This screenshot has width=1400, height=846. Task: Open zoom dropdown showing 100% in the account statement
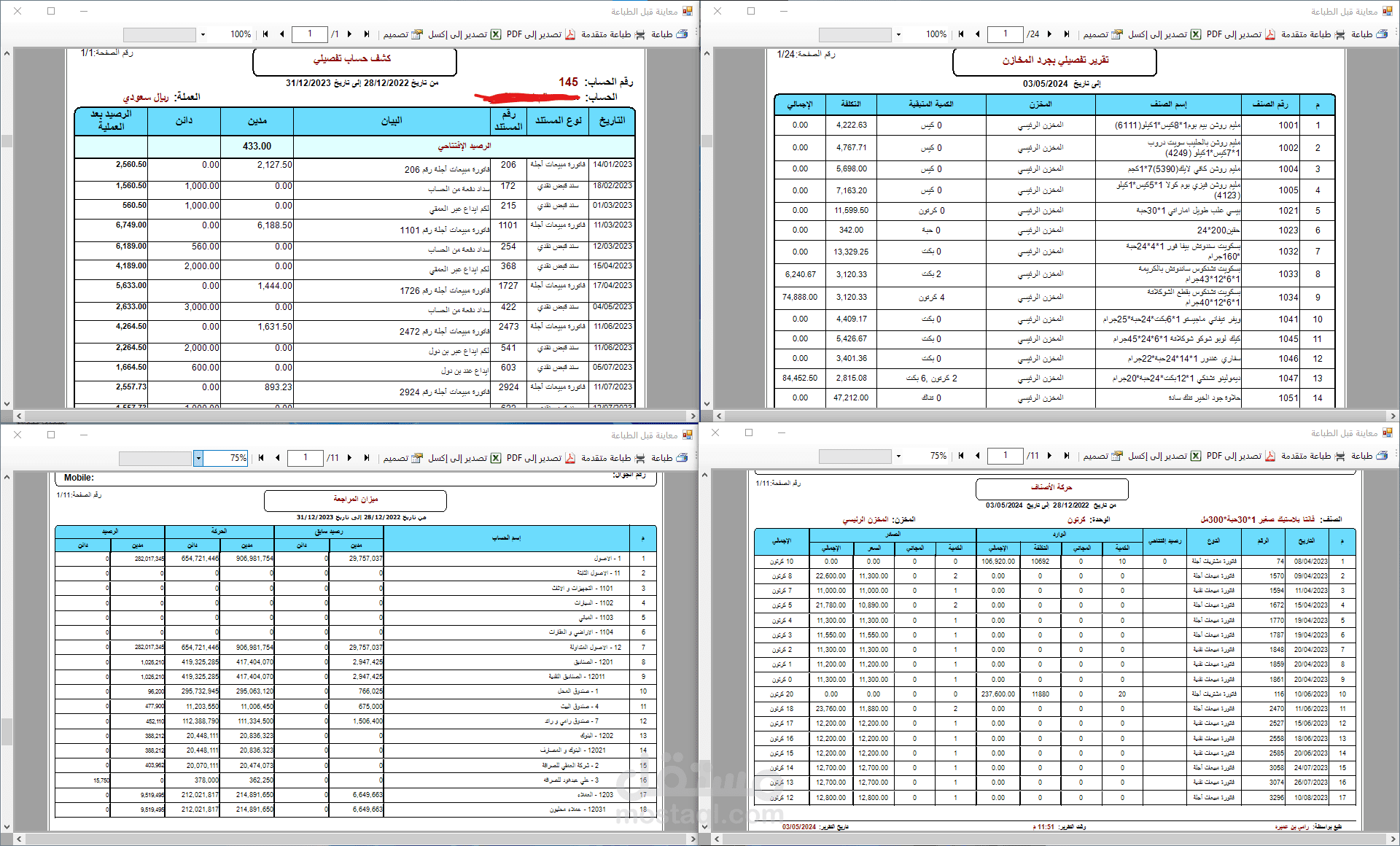[x=203, y=34]
